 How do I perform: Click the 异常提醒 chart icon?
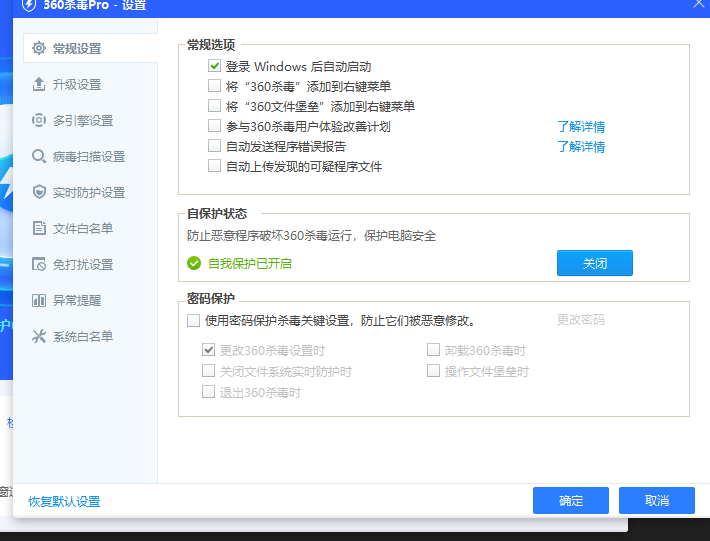coord(39,300)
